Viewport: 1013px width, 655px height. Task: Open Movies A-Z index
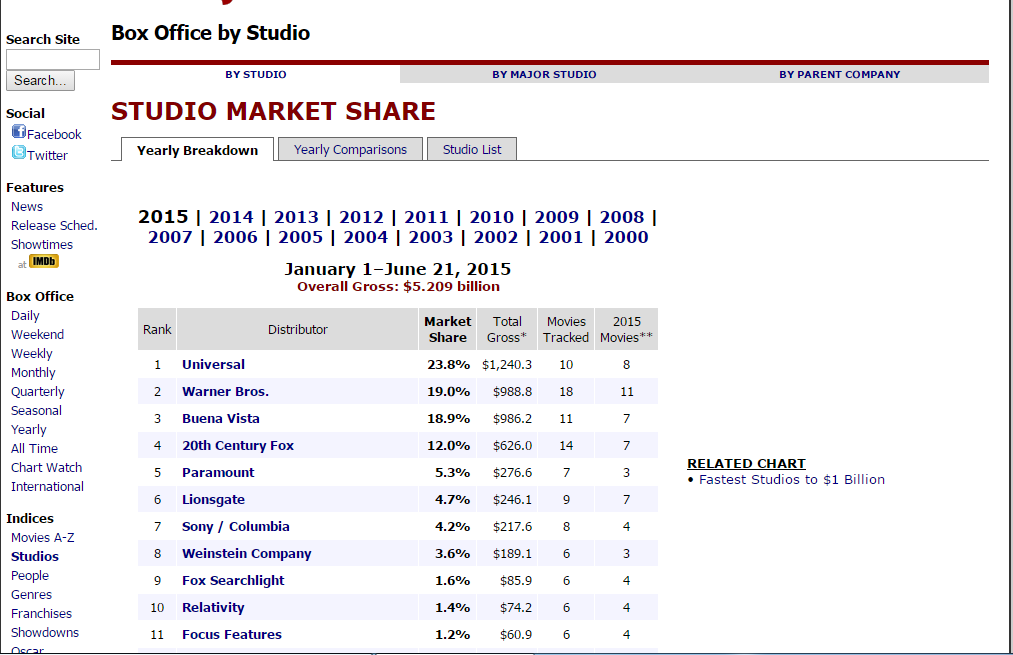click(43, 537)
